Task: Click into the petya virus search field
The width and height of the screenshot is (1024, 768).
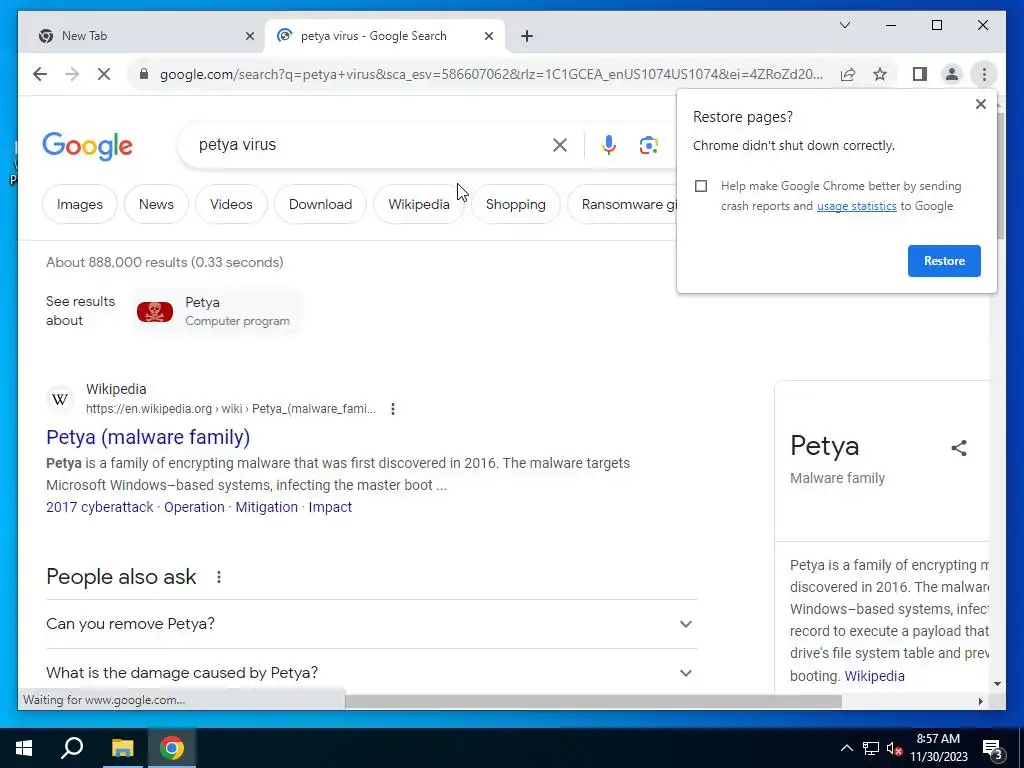Action: point(372,145)
